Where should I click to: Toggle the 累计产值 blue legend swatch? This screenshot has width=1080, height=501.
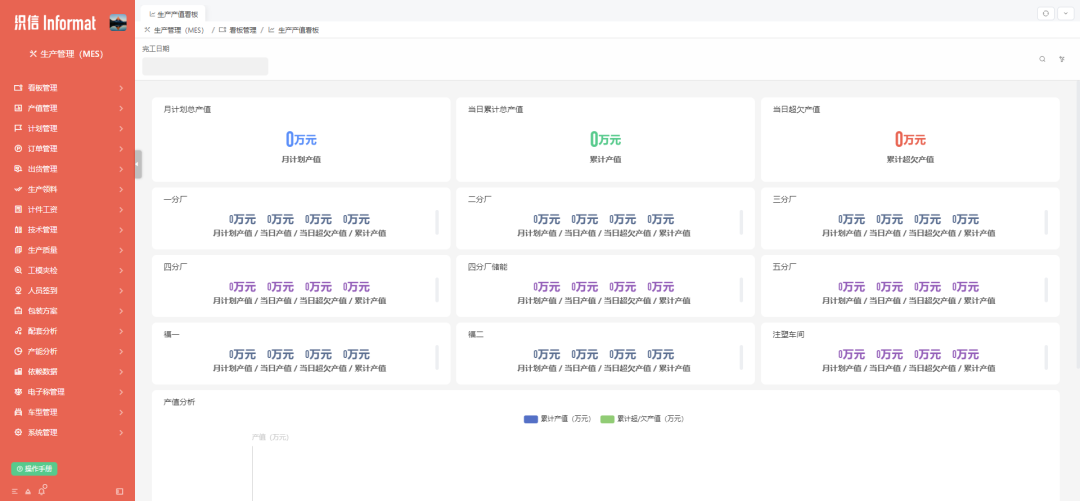click(530, 419)
